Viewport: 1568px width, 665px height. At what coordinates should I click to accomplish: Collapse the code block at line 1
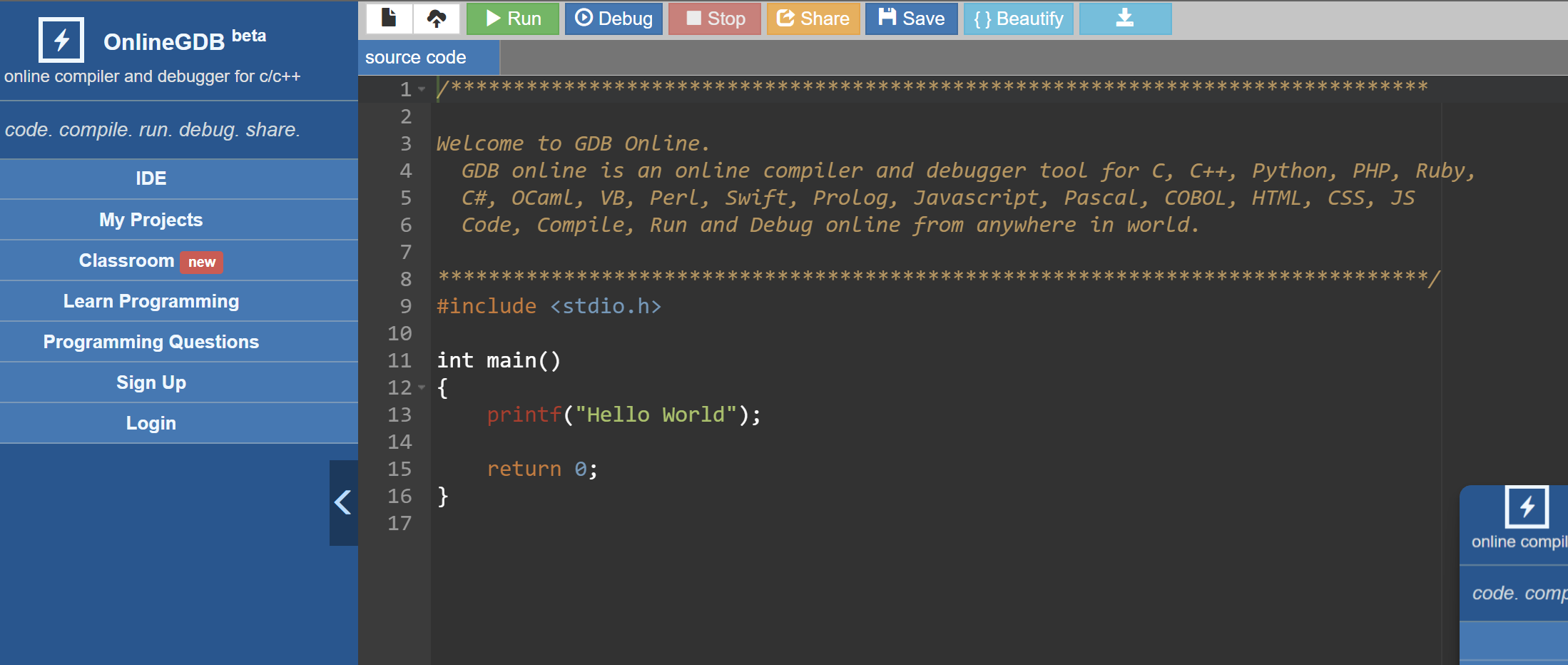(421, 90)
